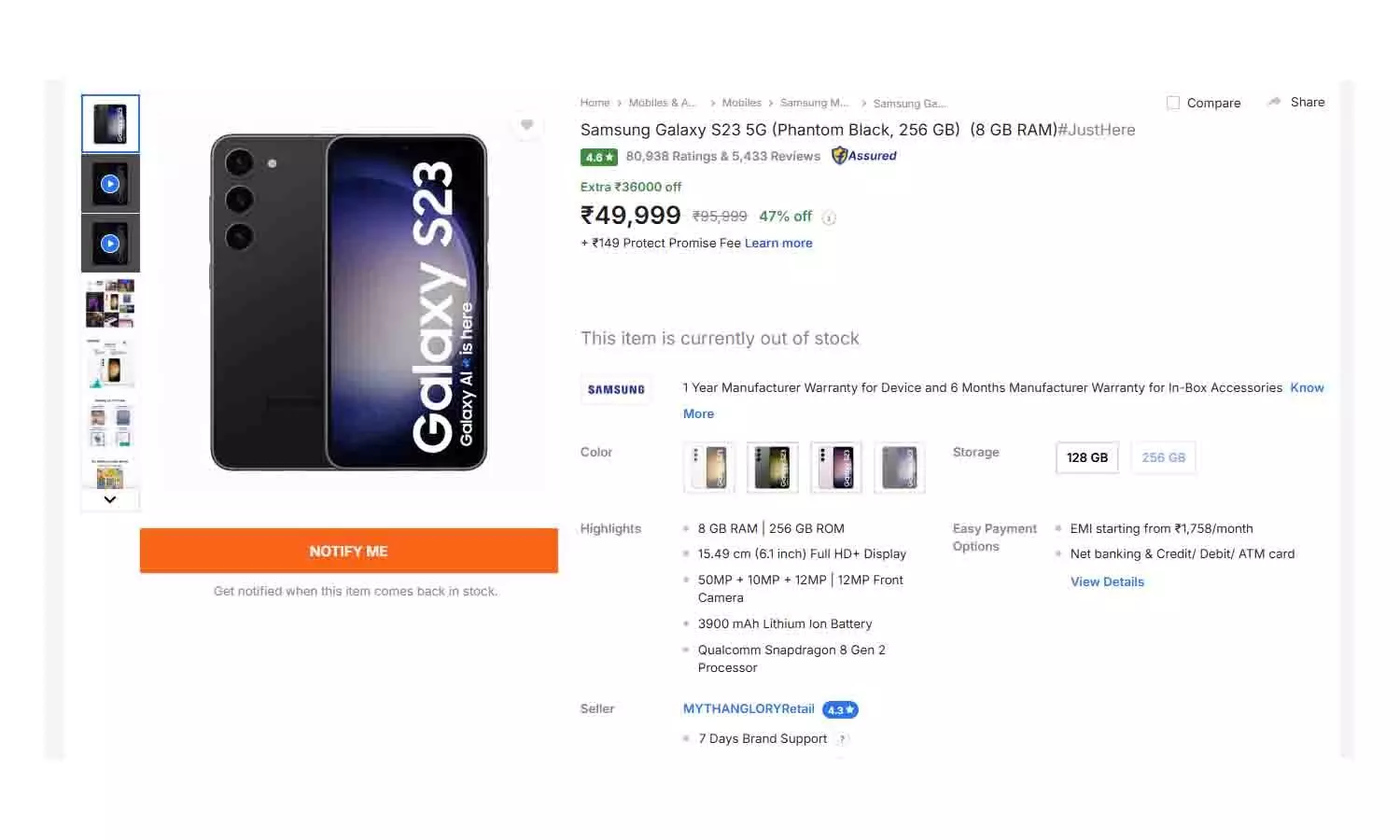Enable the Compare checkbox
The width and height of the screenshot is (1400, 840).
click(x=1173, y=103)
